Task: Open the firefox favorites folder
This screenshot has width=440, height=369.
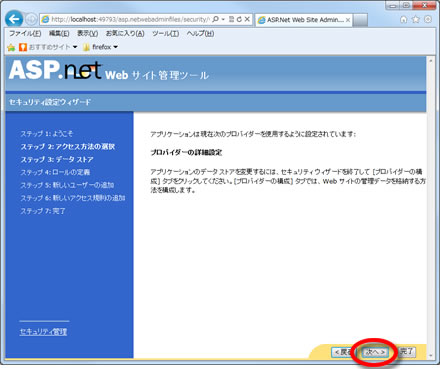Action: click(x=100, y=47)
